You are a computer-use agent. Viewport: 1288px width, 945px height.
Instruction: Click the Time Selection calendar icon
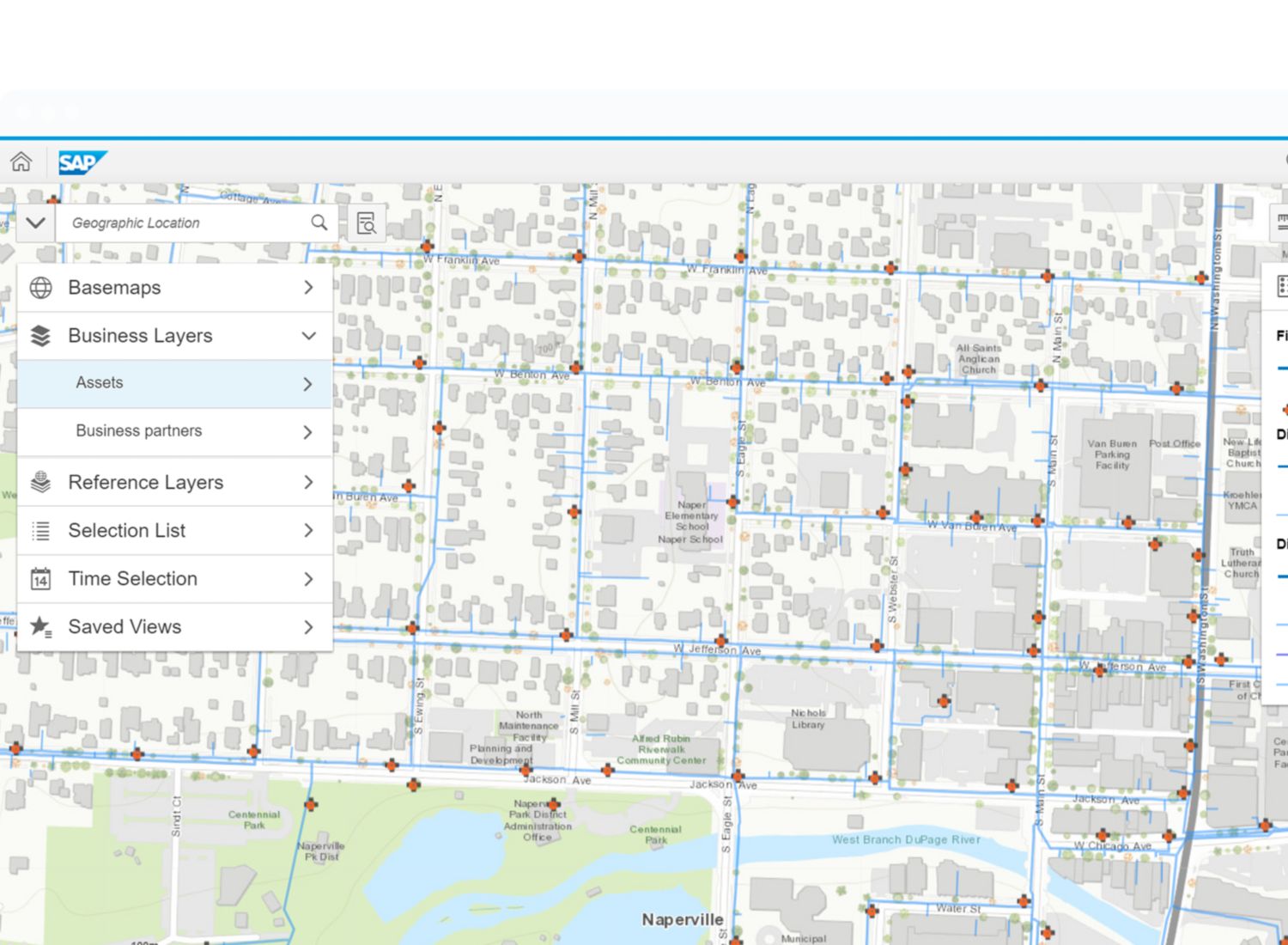(x=40, y=579)
